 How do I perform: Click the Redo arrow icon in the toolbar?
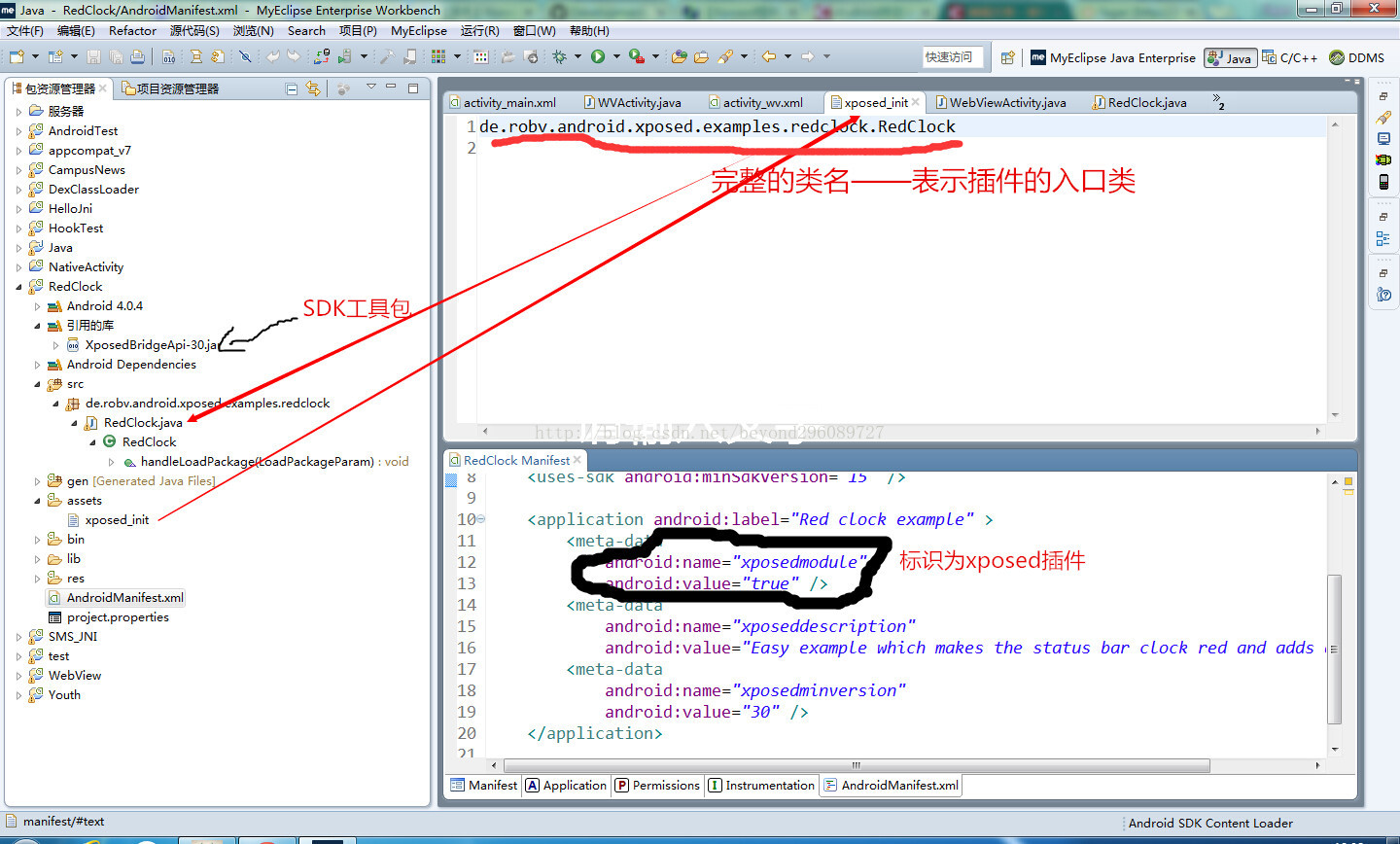293,56
